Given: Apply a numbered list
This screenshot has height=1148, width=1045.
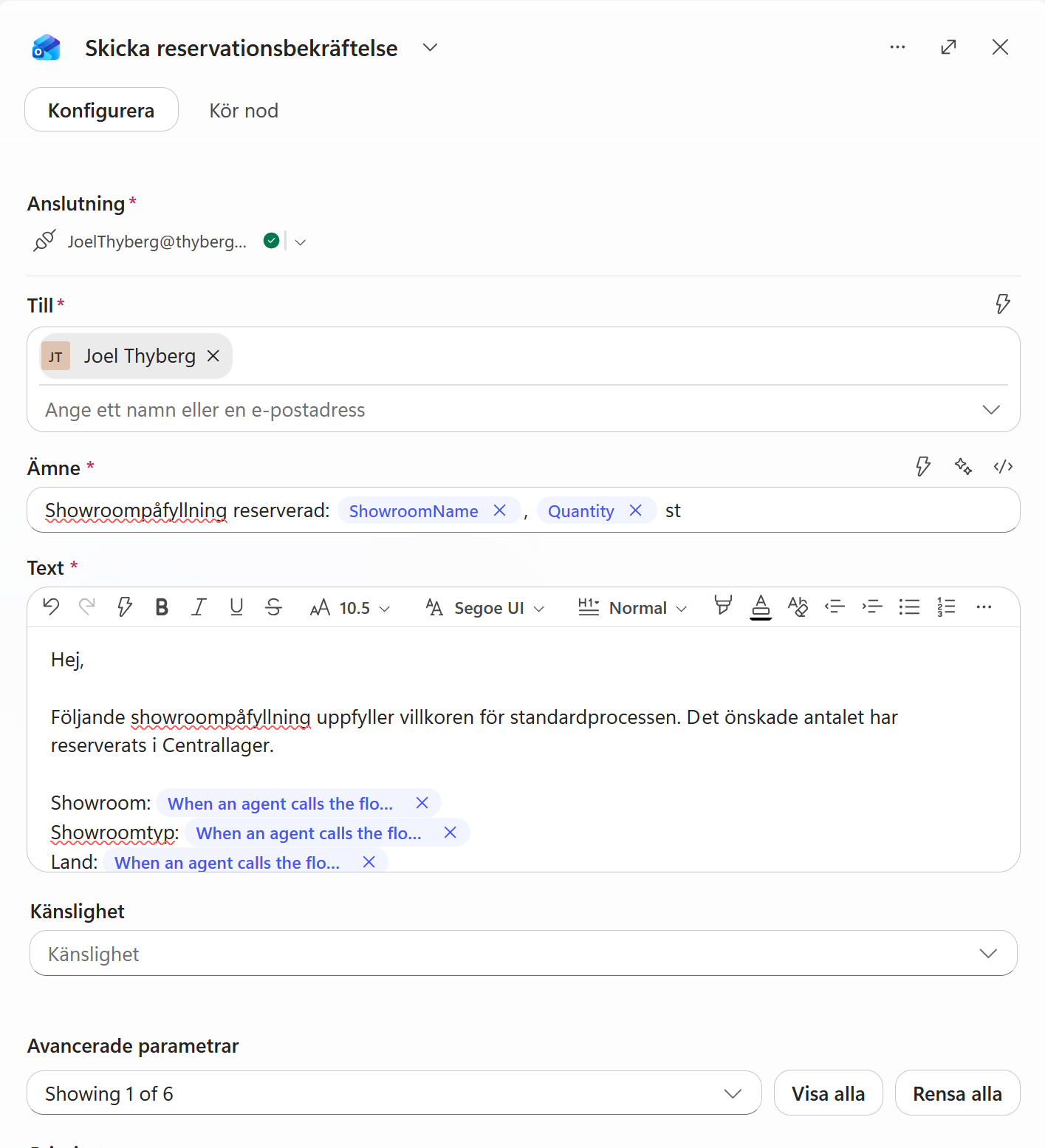Looking at the screenshot, I should (946, 607).
